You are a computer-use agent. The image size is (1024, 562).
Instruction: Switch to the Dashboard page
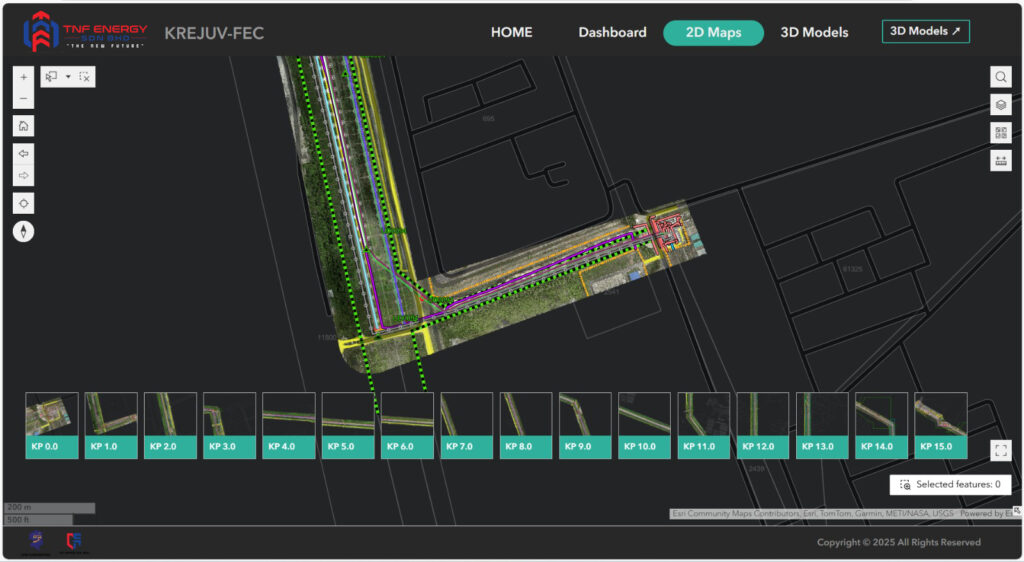612,33
